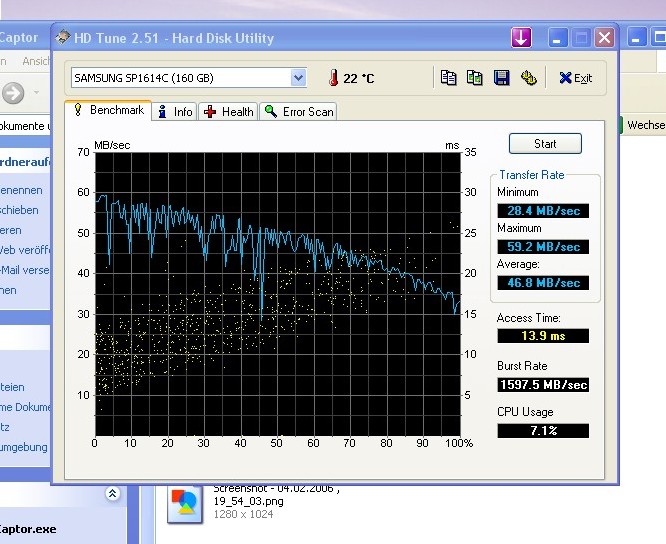666x544 pixels.
Task: Open the HD Tune options wrench icon
Action: point(528,78)
